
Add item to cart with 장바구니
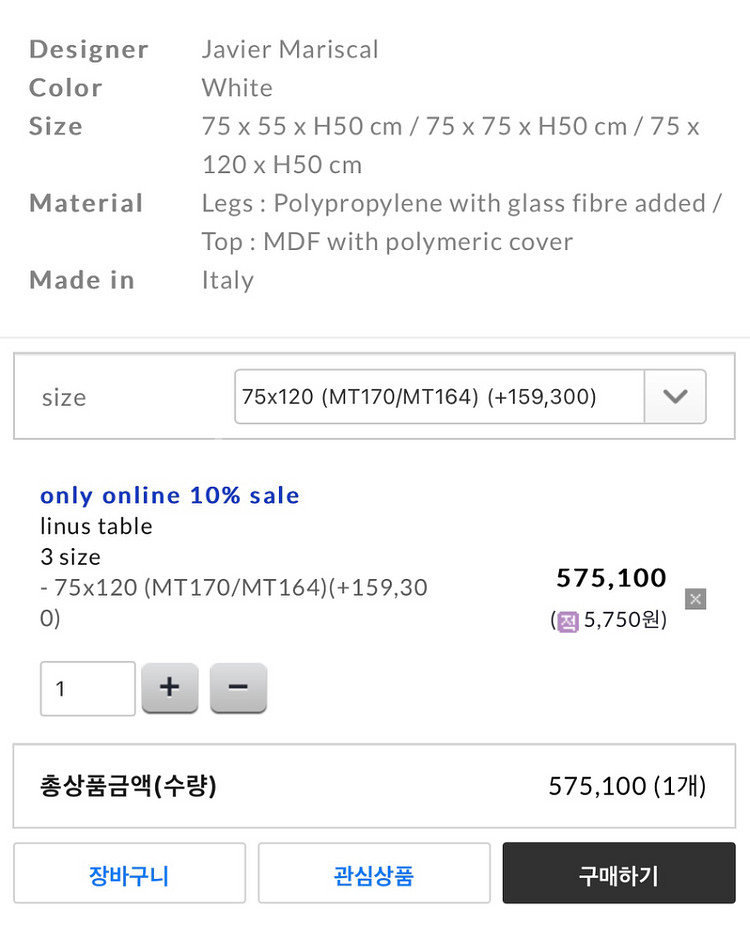pos(129,873)
